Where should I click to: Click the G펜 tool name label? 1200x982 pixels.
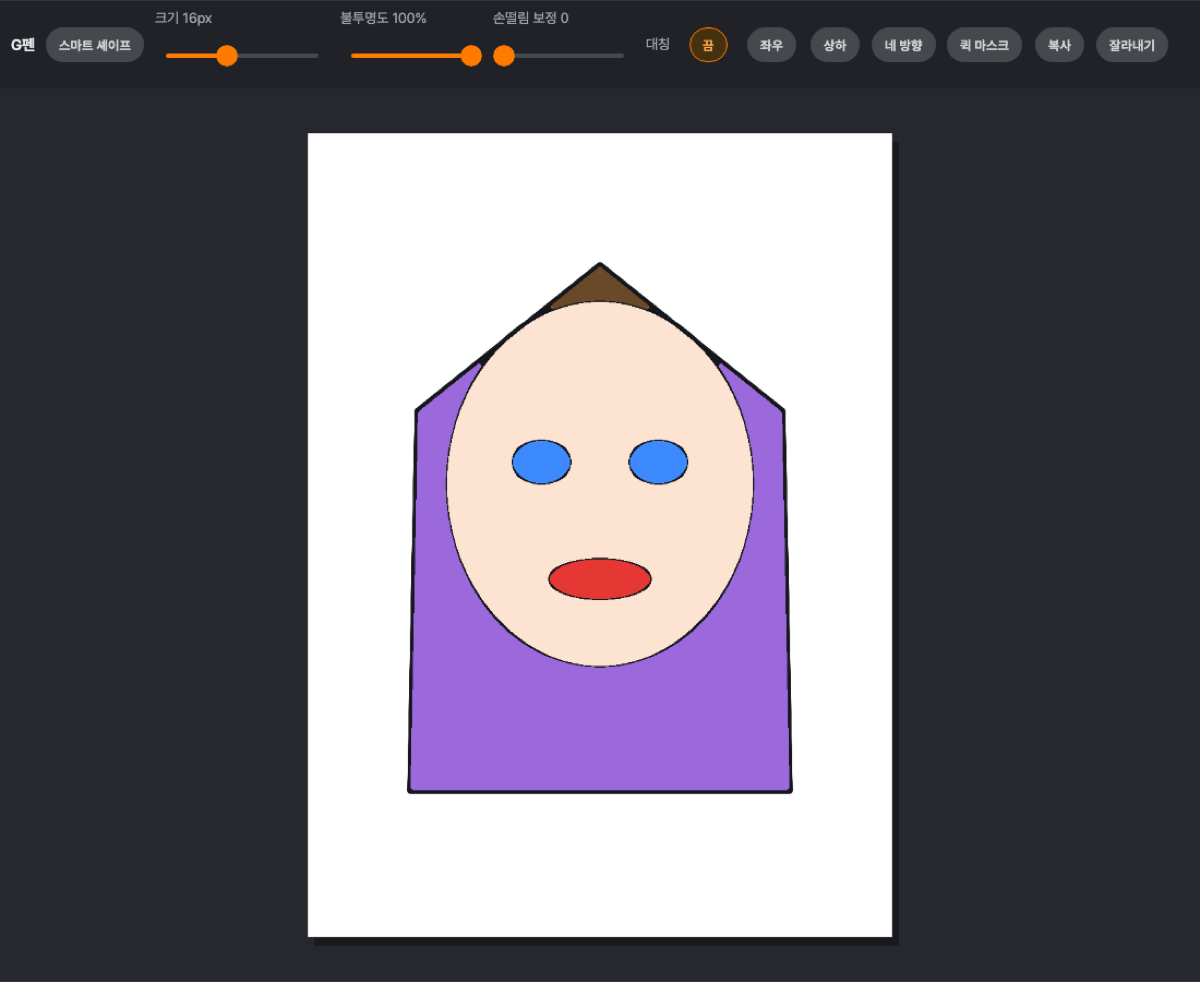click(x=22, y=45)
